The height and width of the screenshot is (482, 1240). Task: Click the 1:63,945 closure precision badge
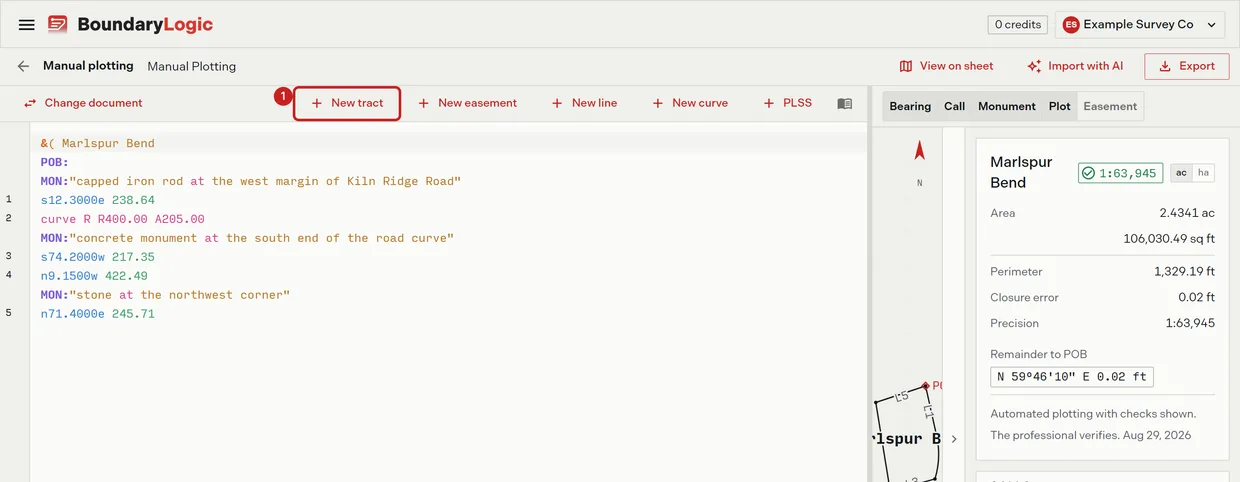1120,173
